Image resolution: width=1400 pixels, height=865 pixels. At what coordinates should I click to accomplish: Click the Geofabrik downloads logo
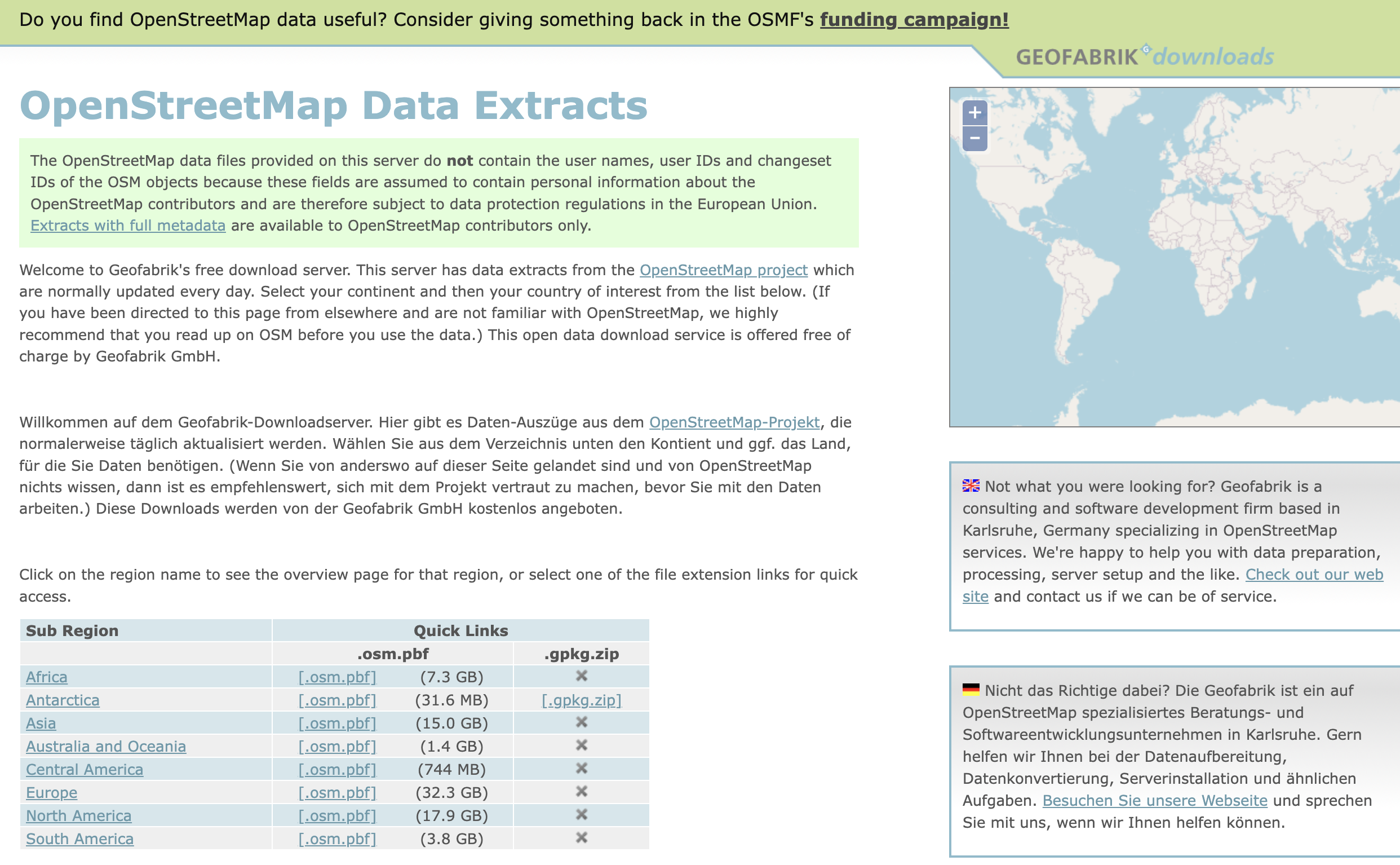pyautogui.click(x=1145, y=56)
